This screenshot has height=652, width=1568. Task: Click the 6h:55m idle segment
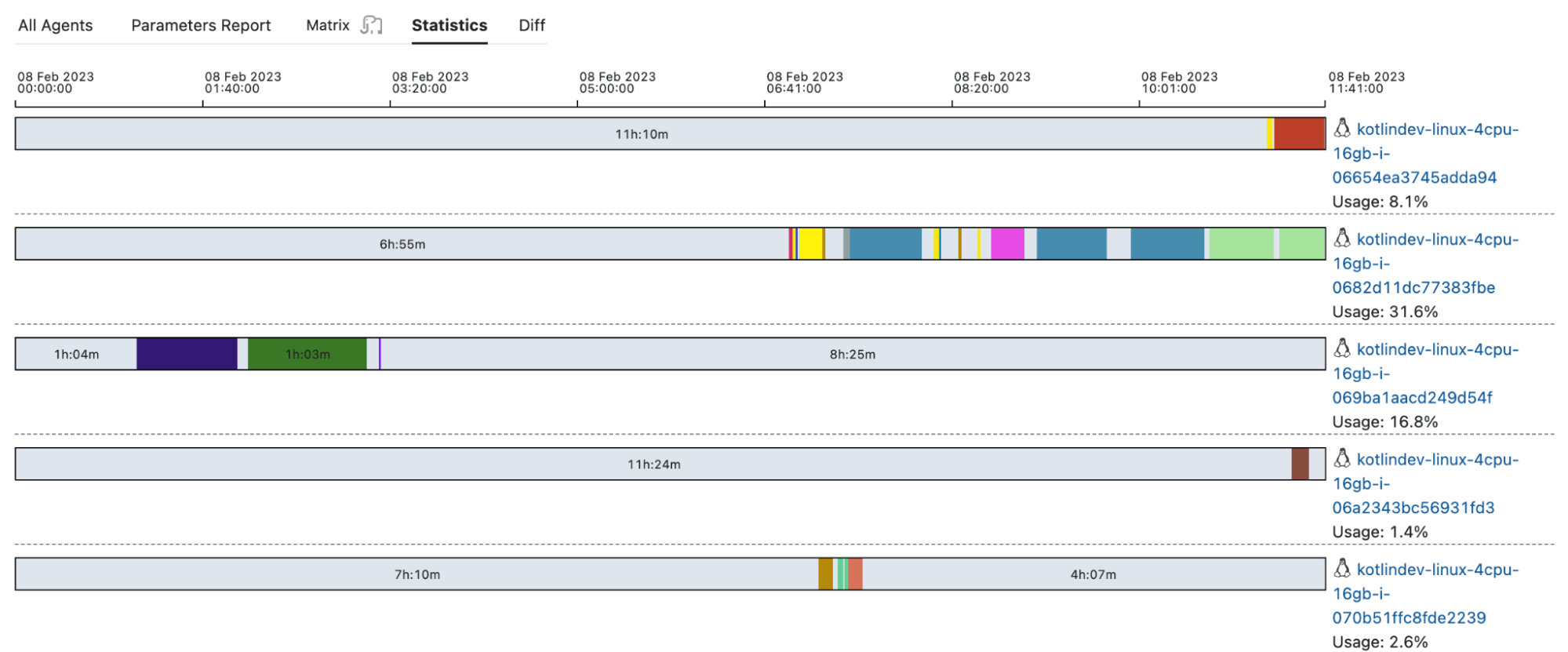(x=402, y=244)
